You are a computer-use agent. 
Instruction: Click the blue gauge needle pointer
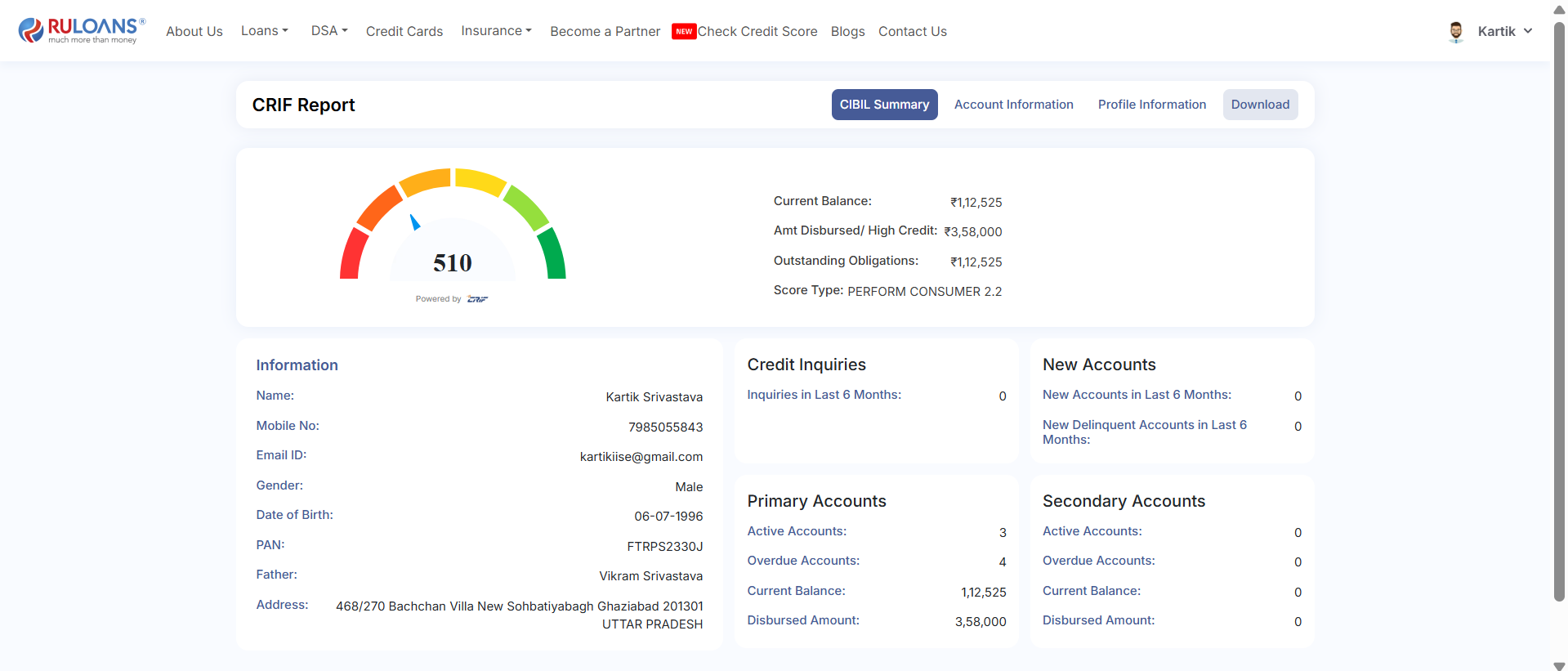(415, 222)
